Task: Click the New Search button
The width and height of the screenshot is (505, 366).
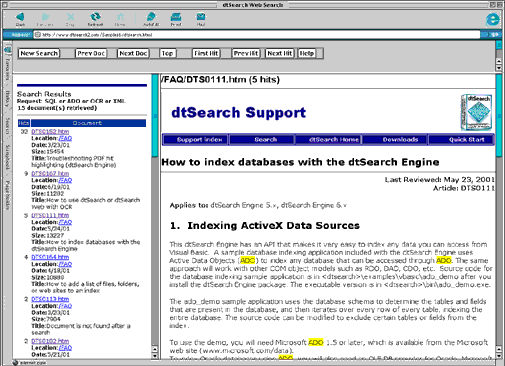Action: 39,53
